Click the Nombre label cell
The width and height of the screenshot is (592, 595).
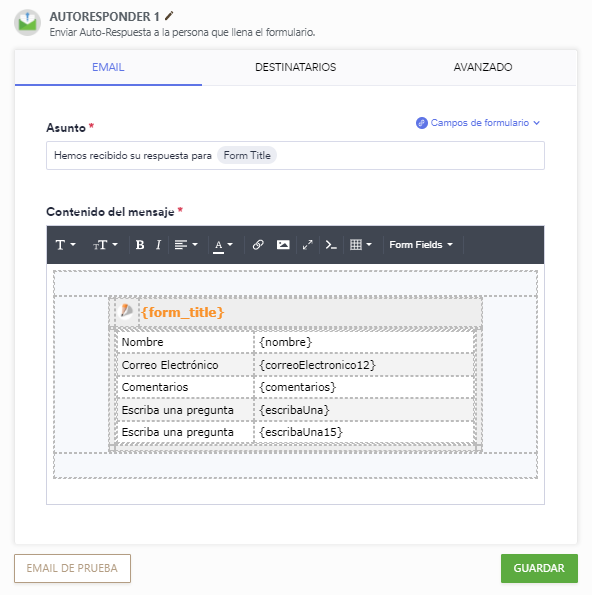186,342
